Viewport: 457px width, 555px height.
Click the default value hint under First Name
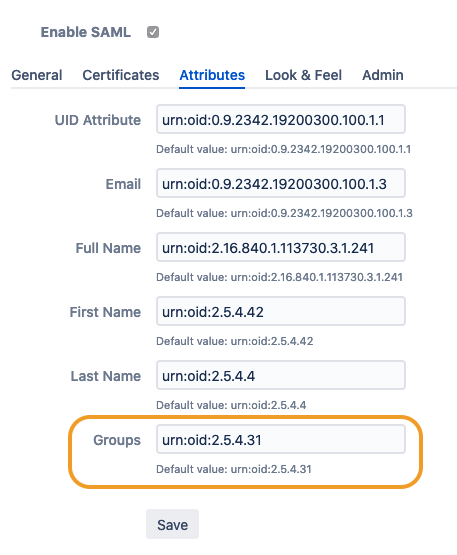point(235,341)
